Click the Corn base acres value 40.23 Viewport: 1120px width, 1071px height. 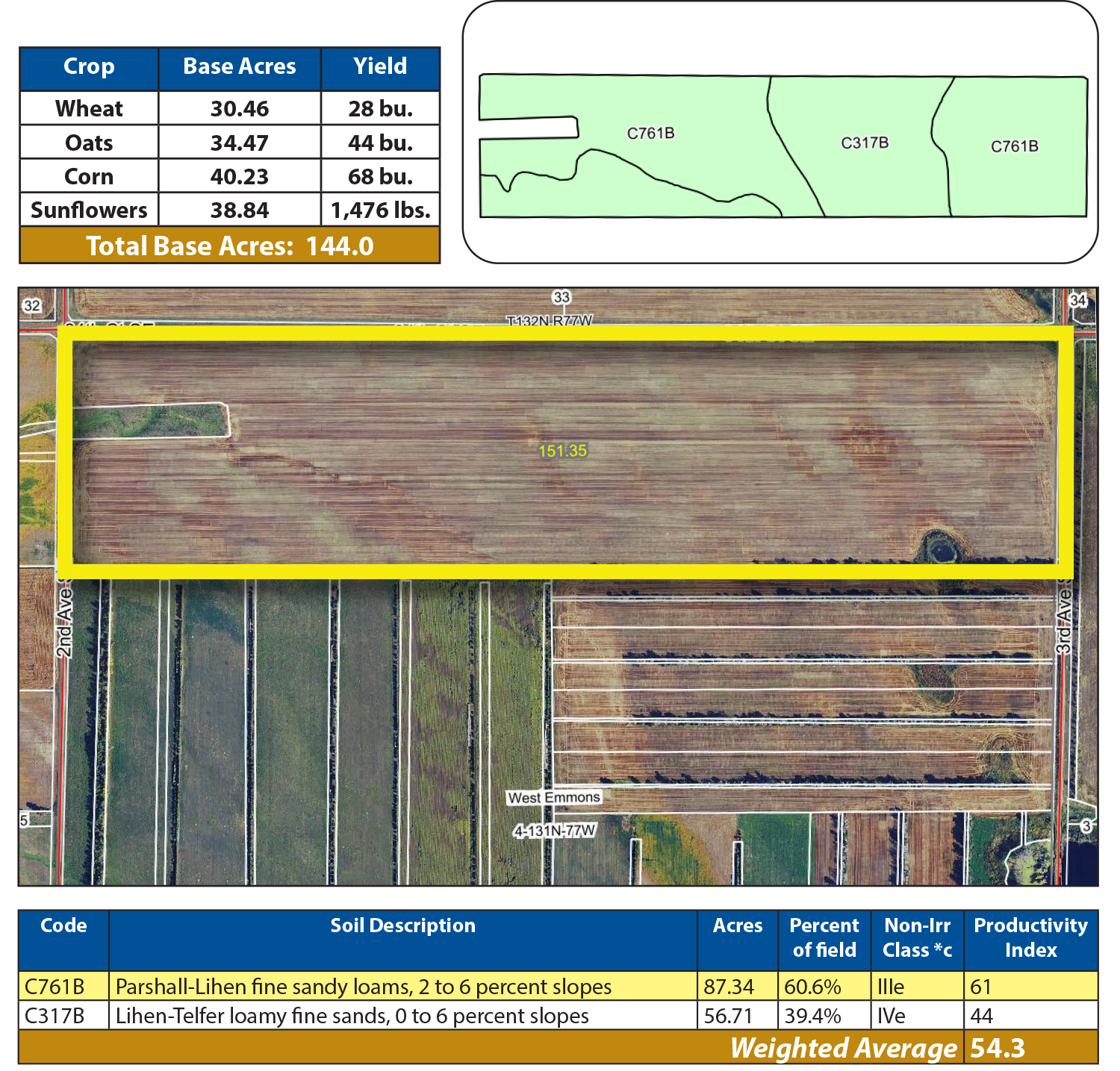[x=239, y=177]
